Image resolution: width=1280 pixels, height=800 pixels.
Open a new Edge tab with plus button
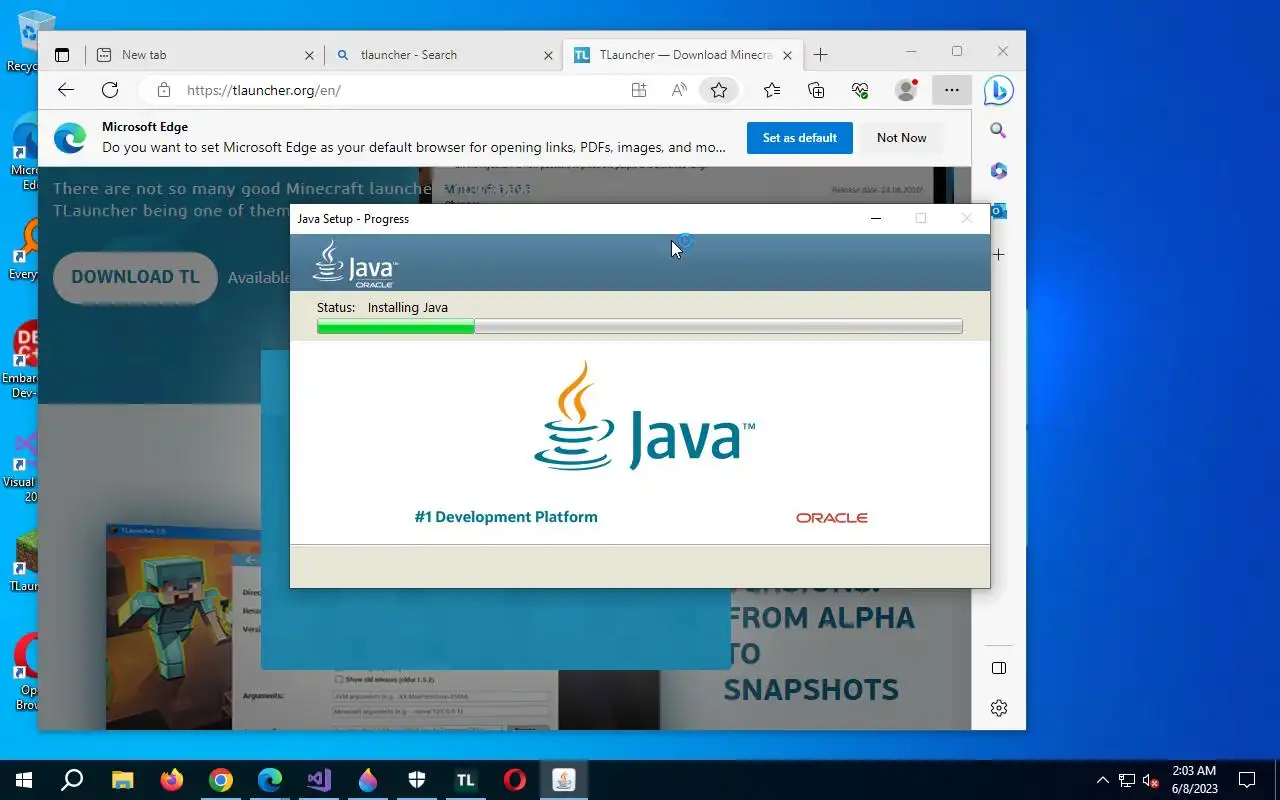pos(820,55)
